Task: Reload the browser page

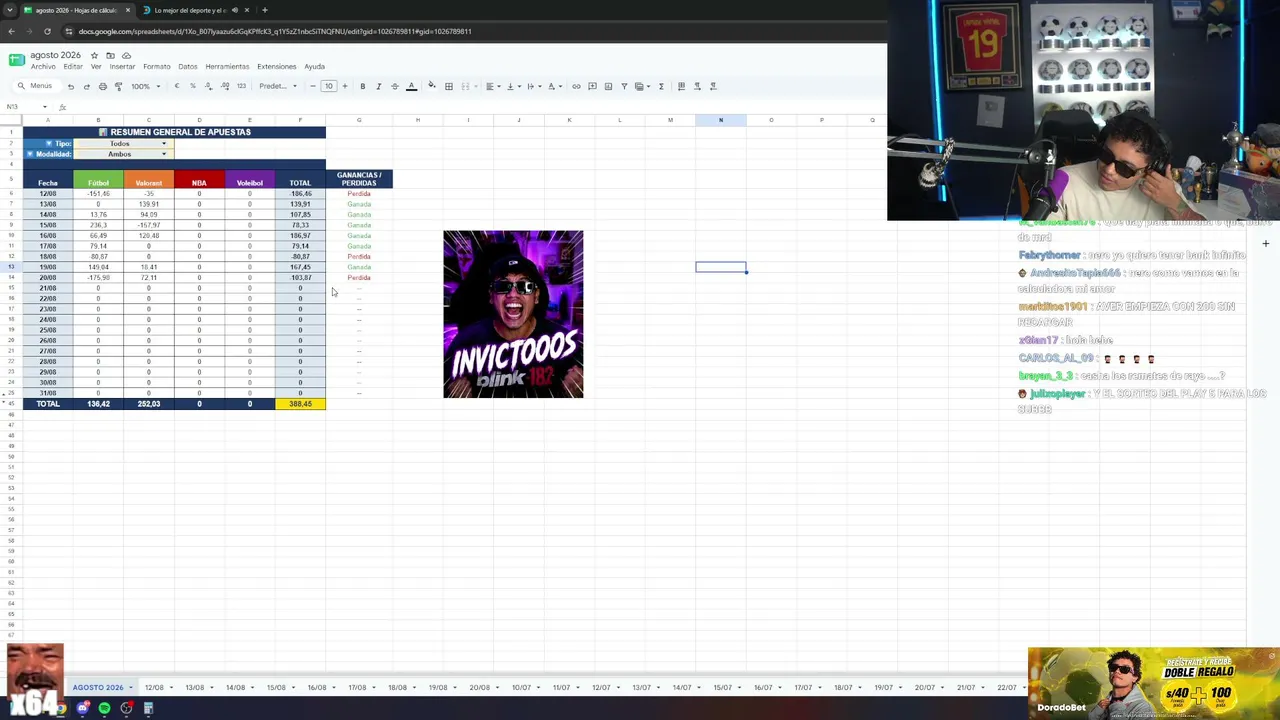Action: [48, 31]
